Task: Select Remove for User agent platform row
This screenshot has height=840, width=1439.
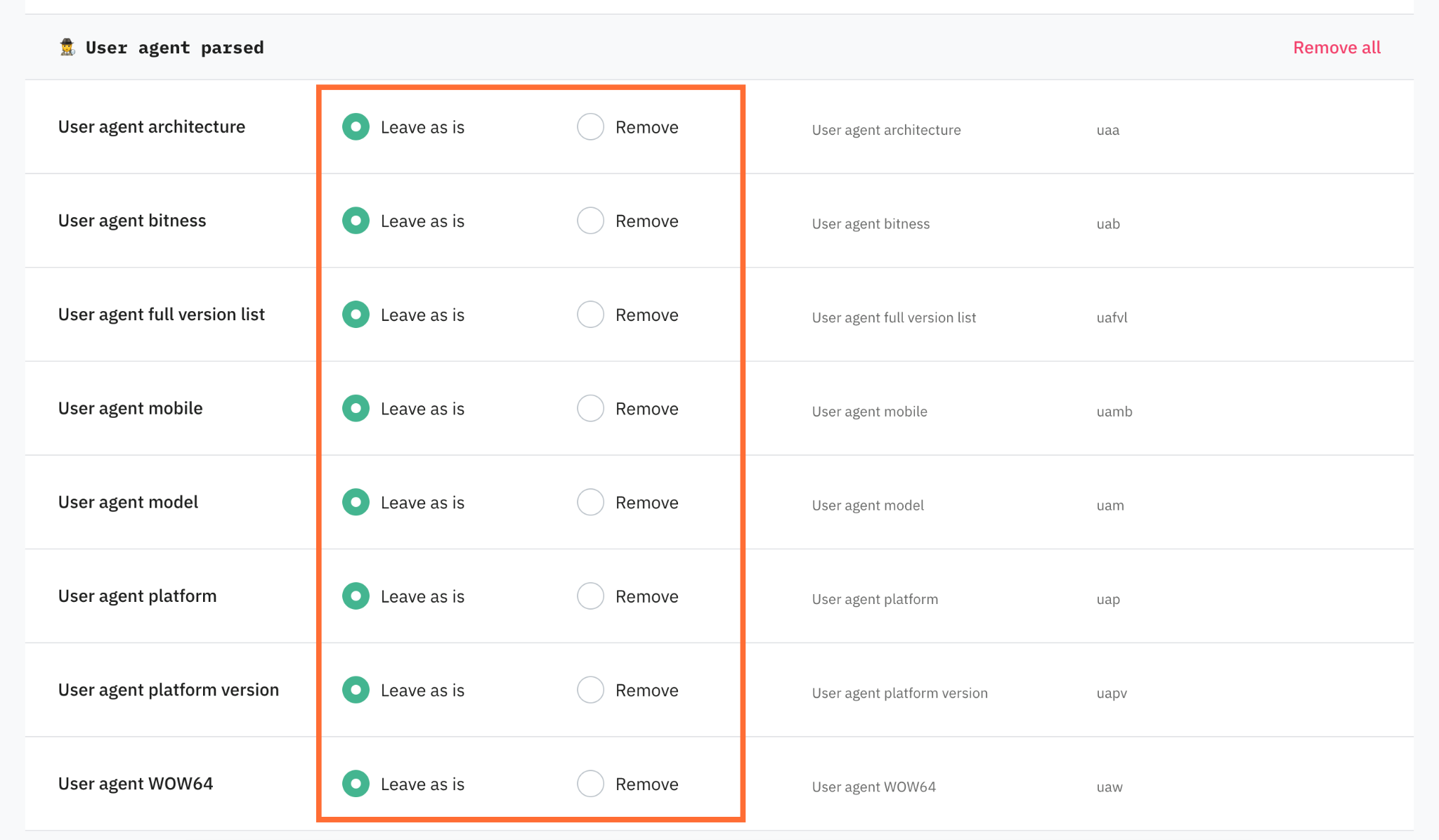Action: point(590,596)
